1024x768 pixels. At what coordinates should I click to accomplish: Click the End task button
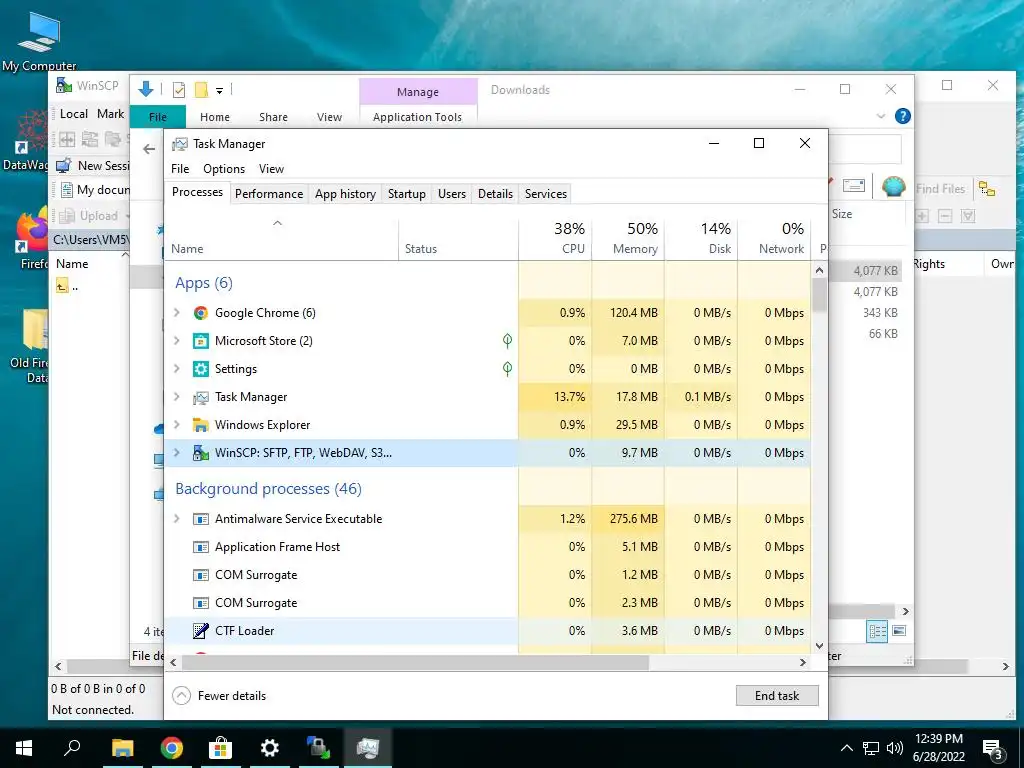pyautogui.click(x=777, y=696)
